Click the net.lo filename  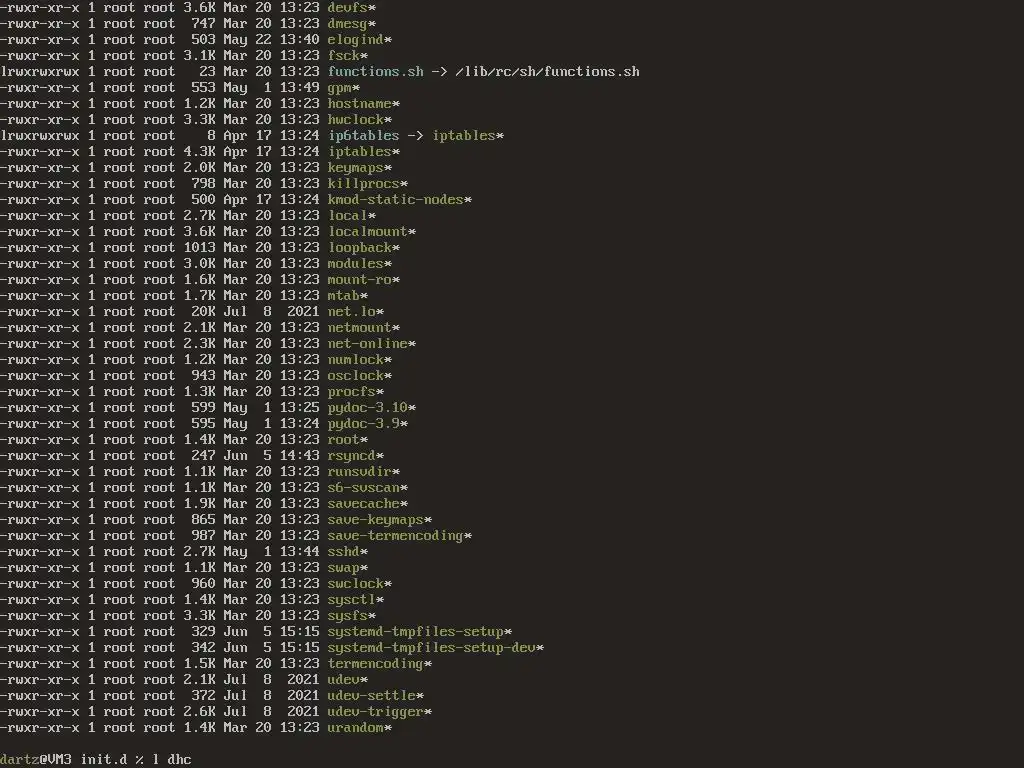coord(351,312)
